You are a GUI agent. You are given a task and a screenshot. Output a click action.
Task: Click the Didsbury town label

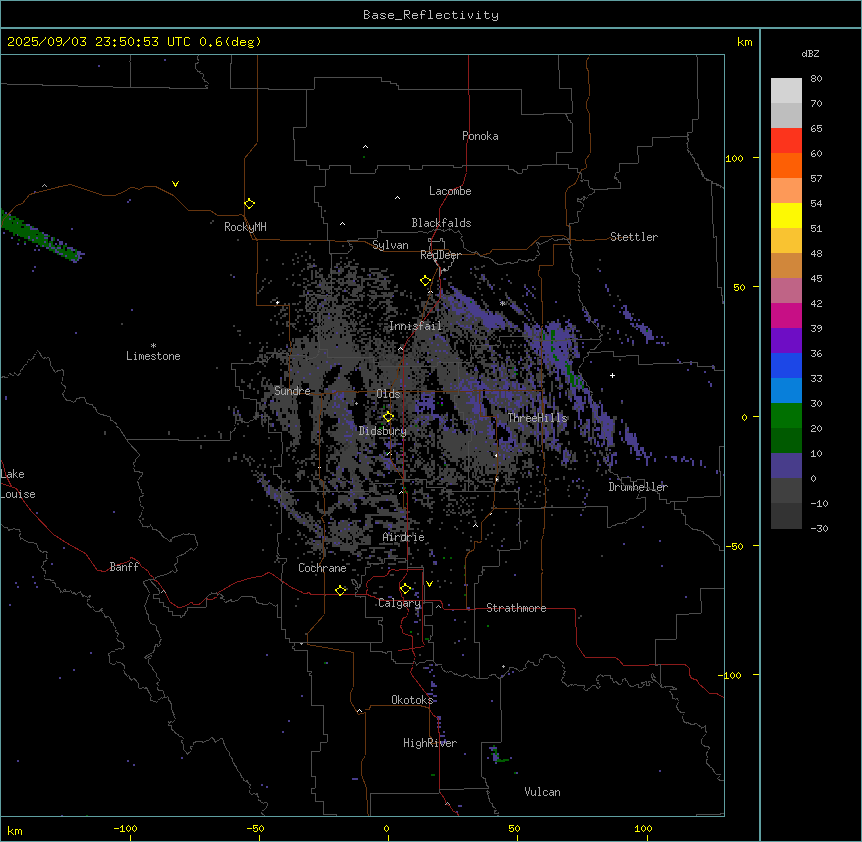[383, 431]
